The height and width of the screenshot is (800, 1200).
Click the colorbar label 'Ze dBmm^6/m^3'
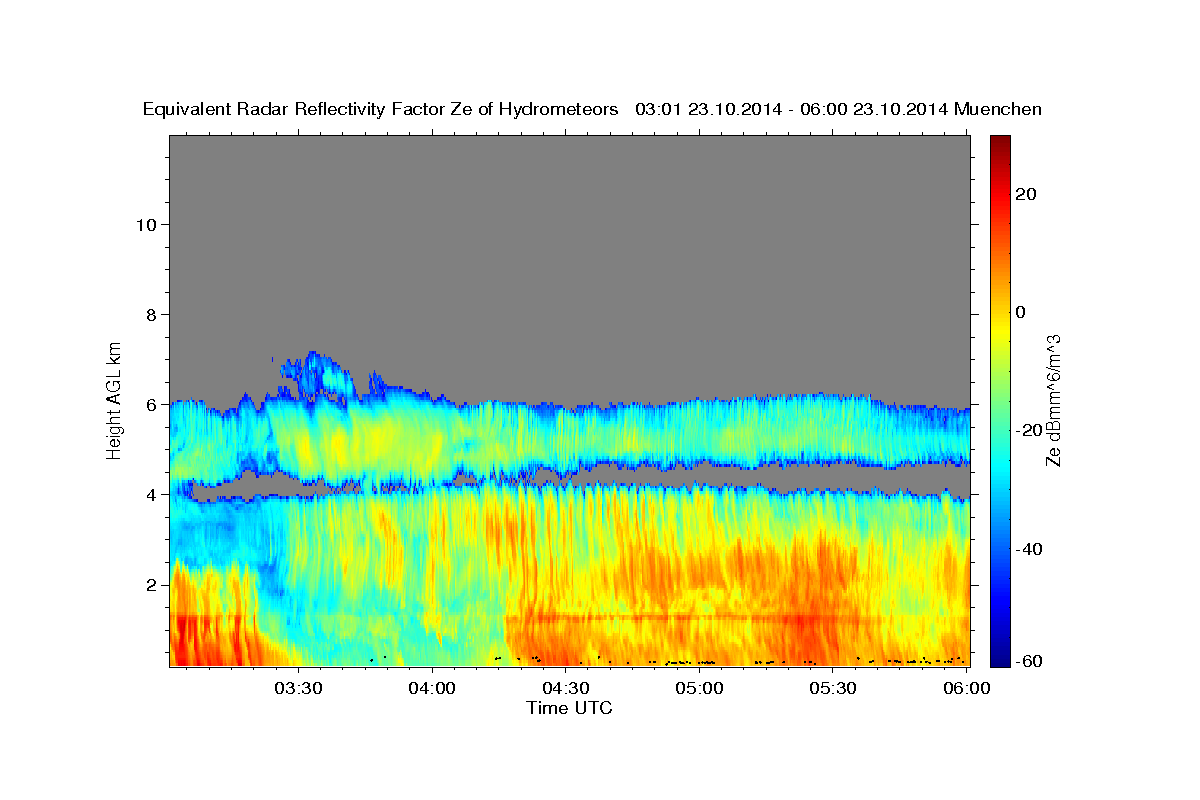click(x=1052, y=400)
